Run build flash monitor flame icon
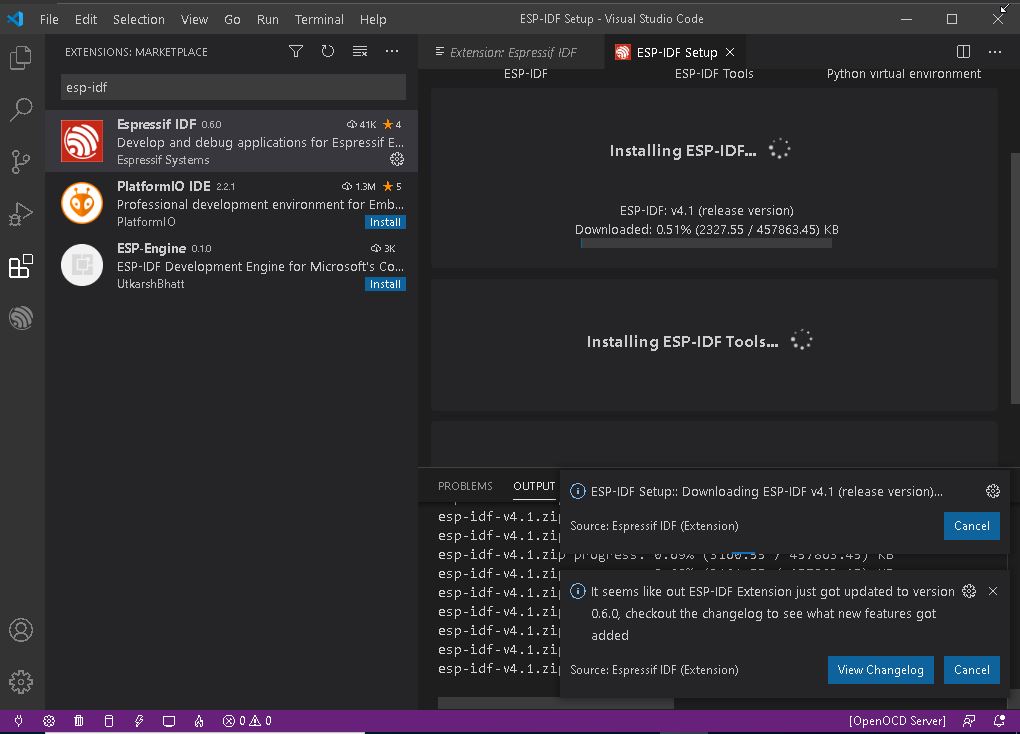This screenshot has height=734, width=1020. [x=199, y=720]
